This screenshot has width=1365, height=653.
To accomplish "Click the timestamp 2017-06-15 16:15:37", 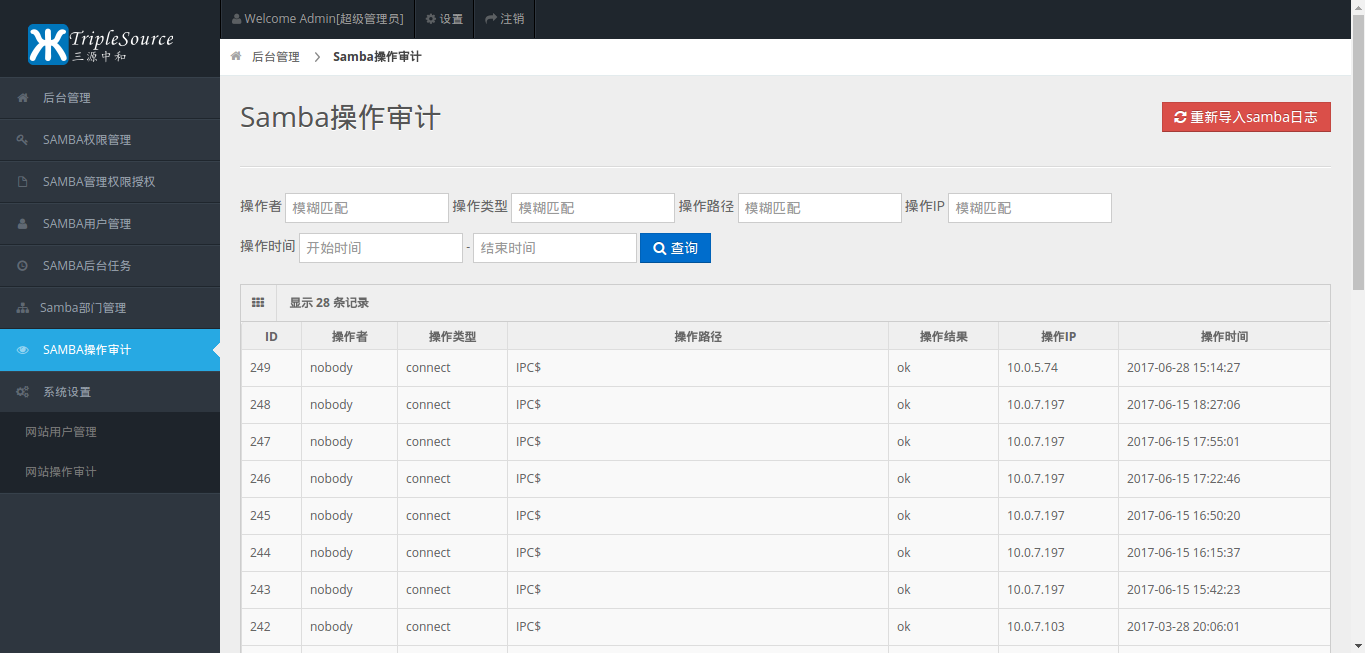I will 1183,553.
